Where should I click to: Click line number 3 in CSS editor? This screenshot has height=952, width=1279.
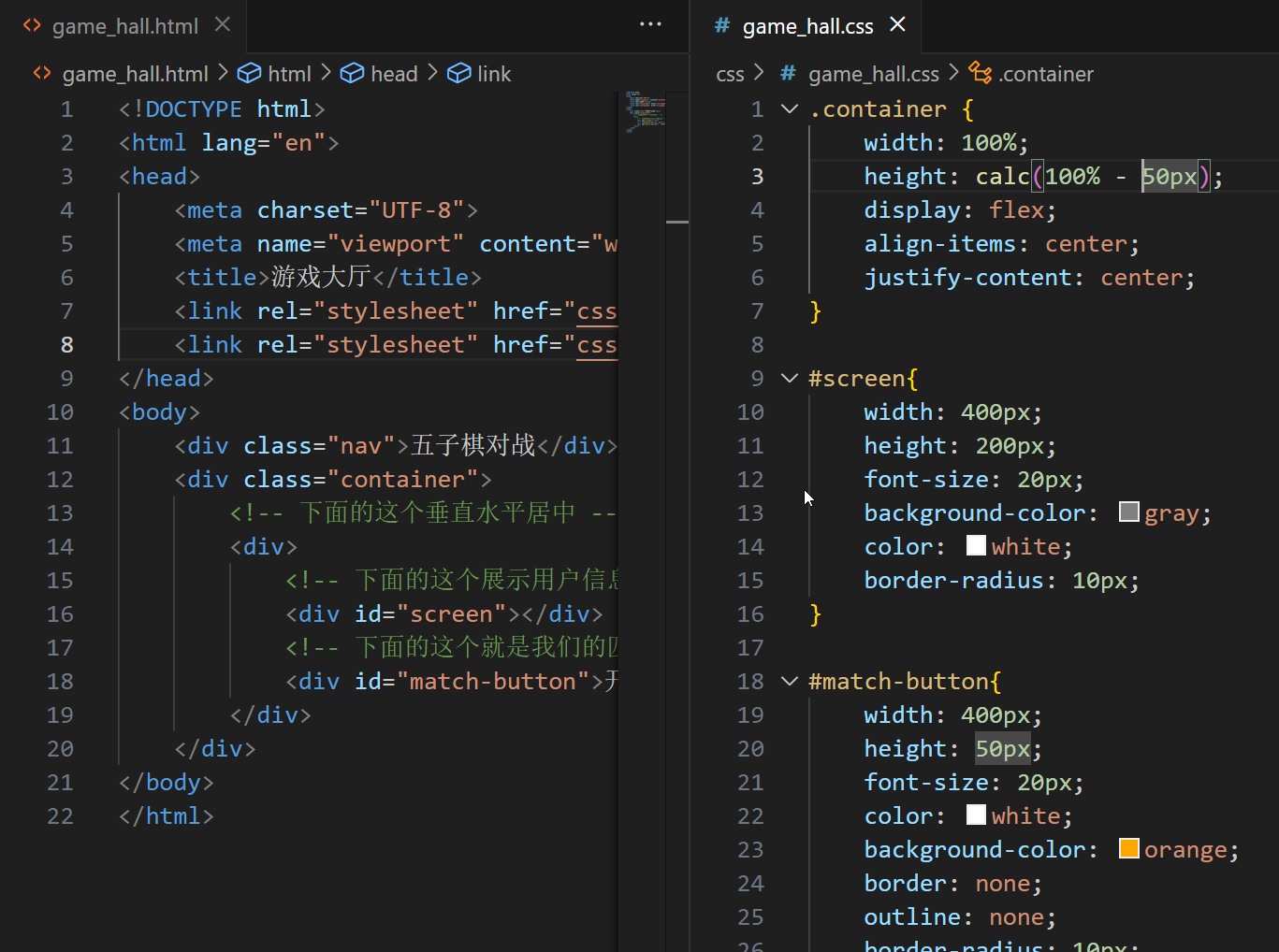[757, 177]
